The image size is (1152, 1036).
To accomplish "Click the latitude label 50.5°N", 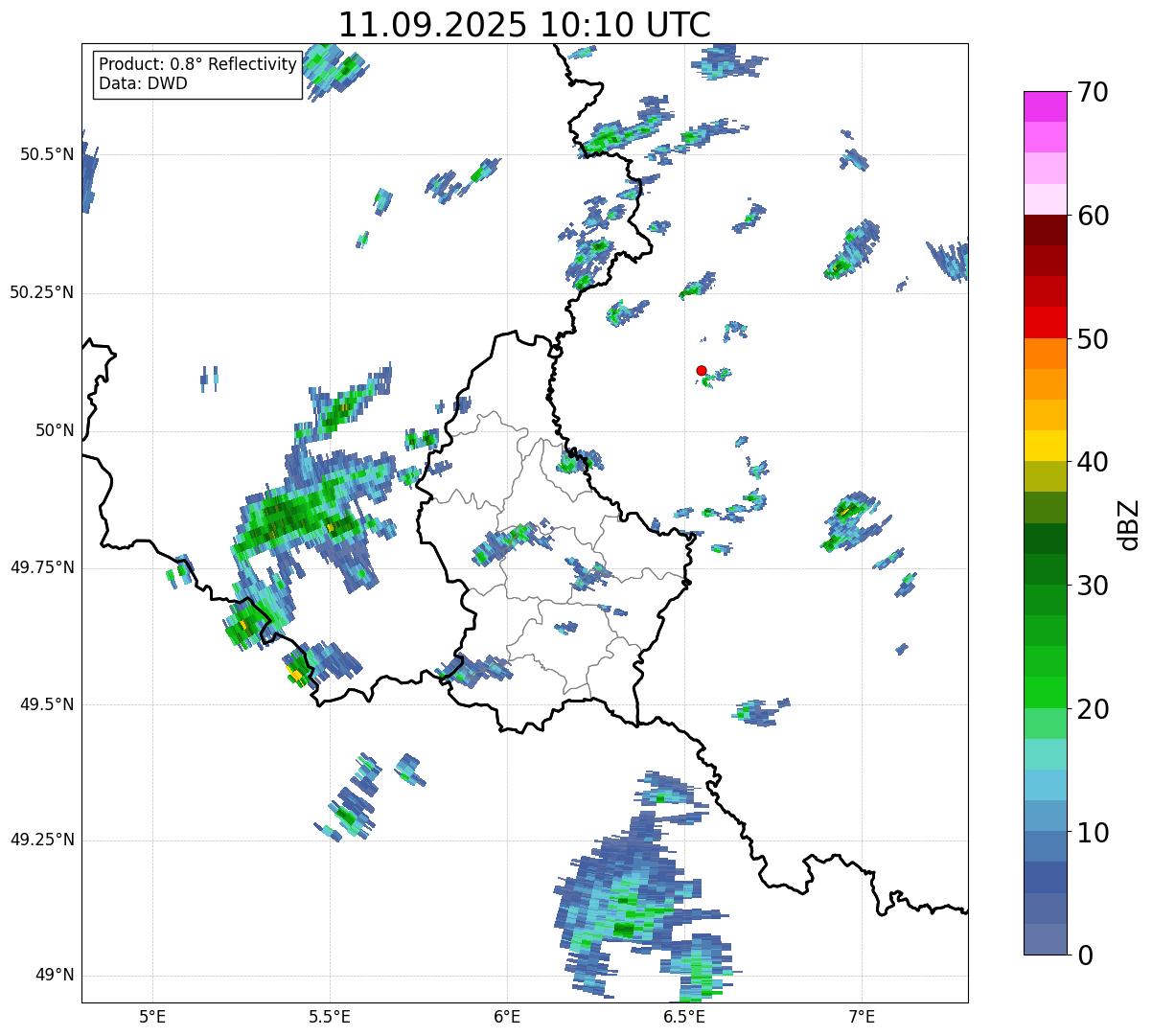I will pos(47,154).
